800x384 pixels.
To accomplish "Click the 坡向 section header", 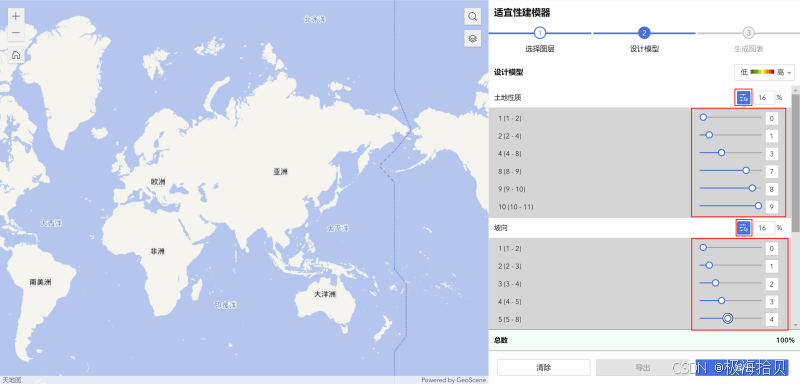I will (x=501, y=227).
